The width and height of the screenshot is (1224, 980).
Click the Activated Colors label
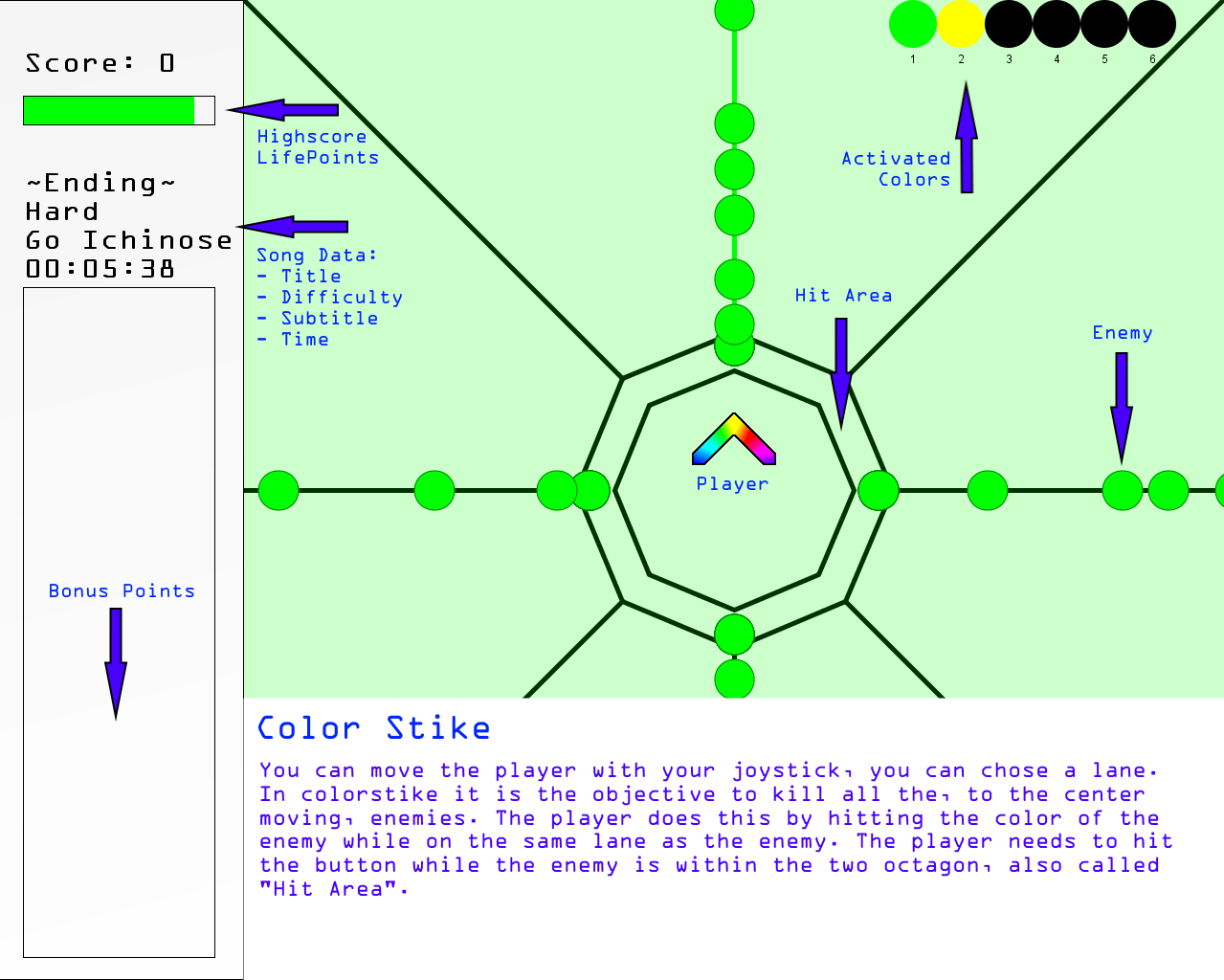tap(897, 169)
